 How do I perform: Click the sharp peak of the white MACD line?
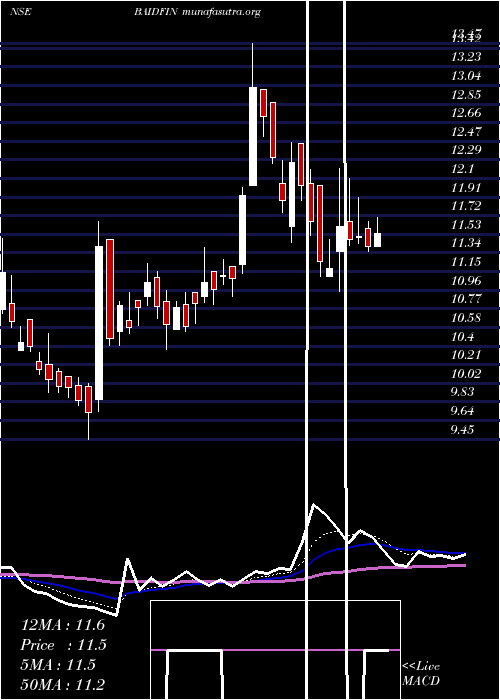pyautogui.click(x=314, y=504)
